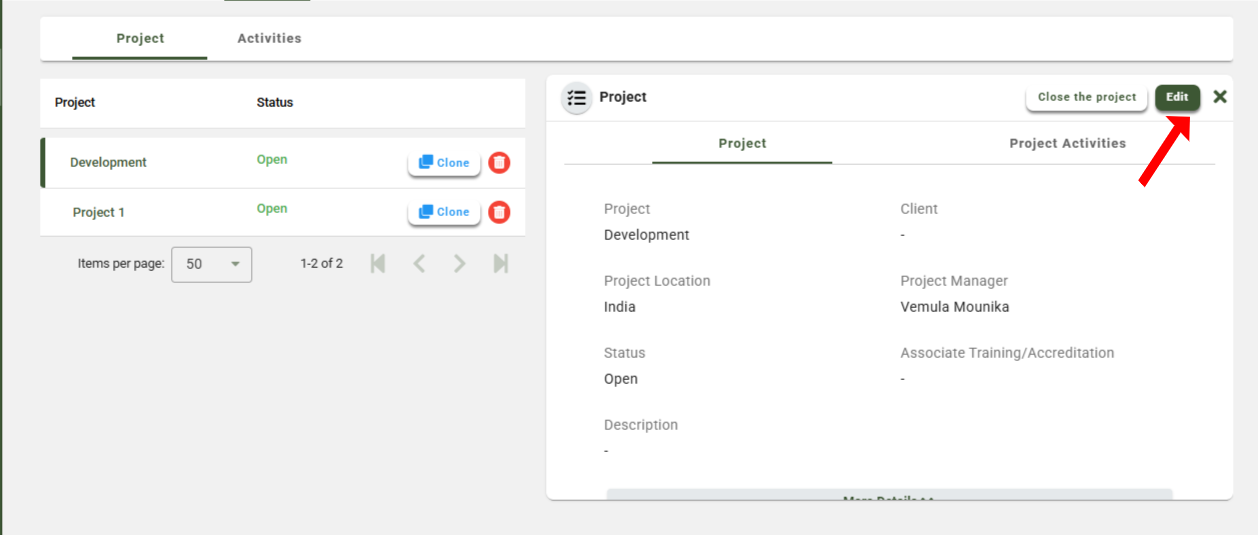Select the Project tab in details panel
1258x535 pixels.
point(742,144)
